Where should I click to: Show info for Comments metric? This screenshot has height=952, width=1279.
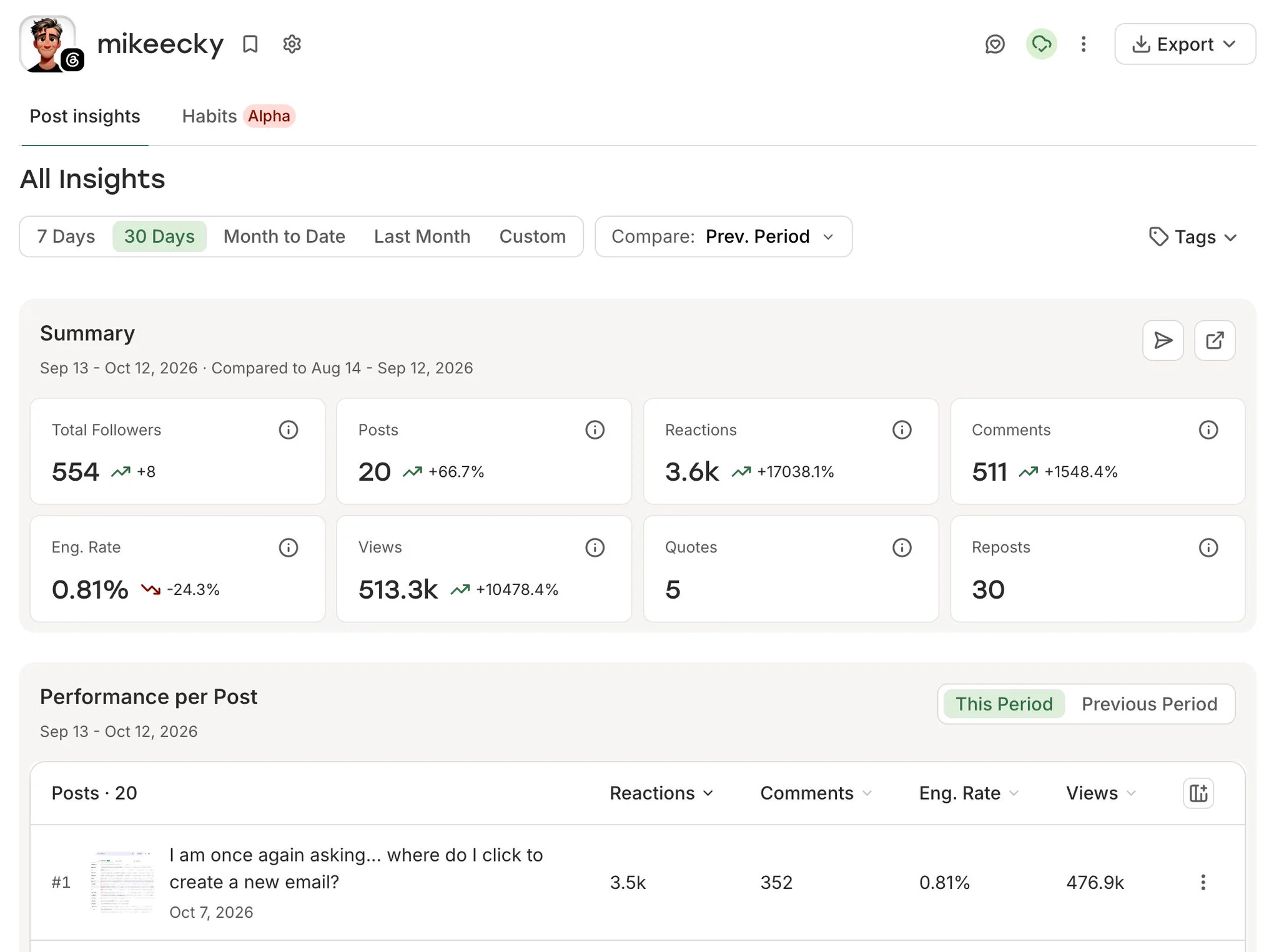point(1208,429)
